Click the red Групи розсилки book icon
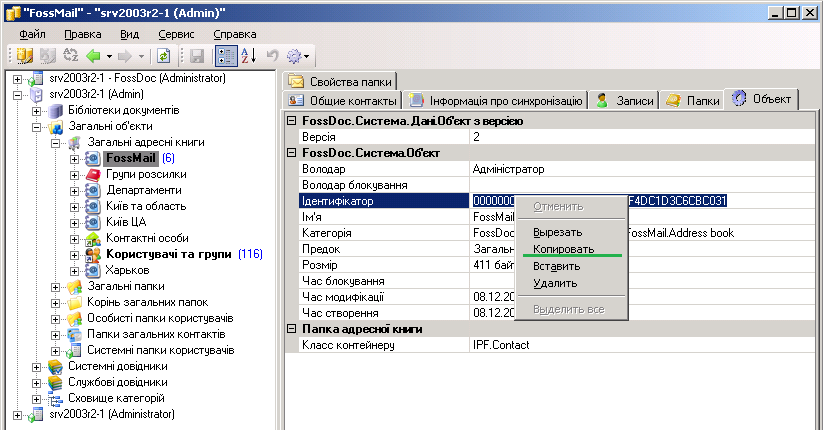Viewport: 823px width, 430px height. click(92, 174)
